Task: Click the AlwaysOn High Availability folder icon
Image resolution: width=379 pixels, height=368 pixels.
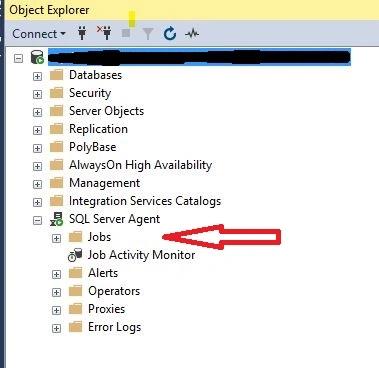Action: [56, 165]
